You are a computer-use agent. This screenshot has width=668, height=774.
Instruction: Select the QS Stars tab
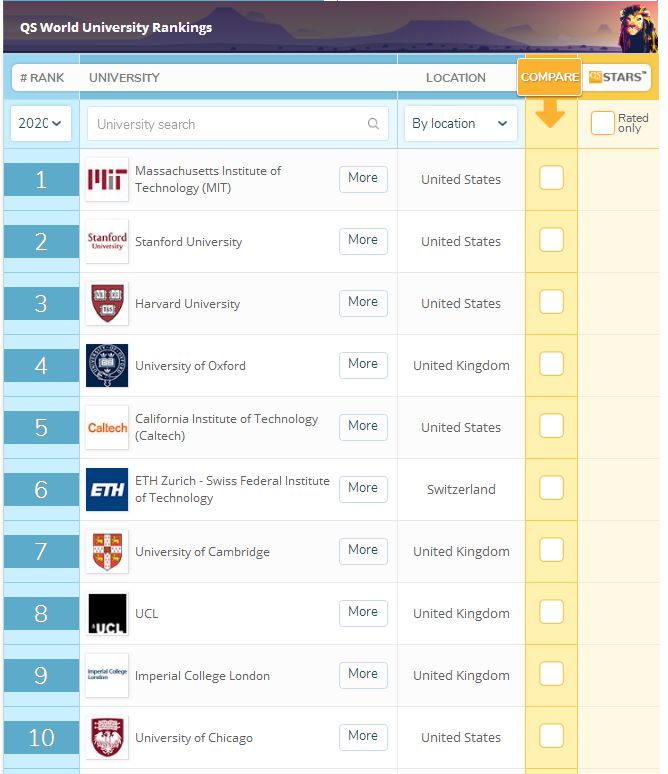coord(617,77)
